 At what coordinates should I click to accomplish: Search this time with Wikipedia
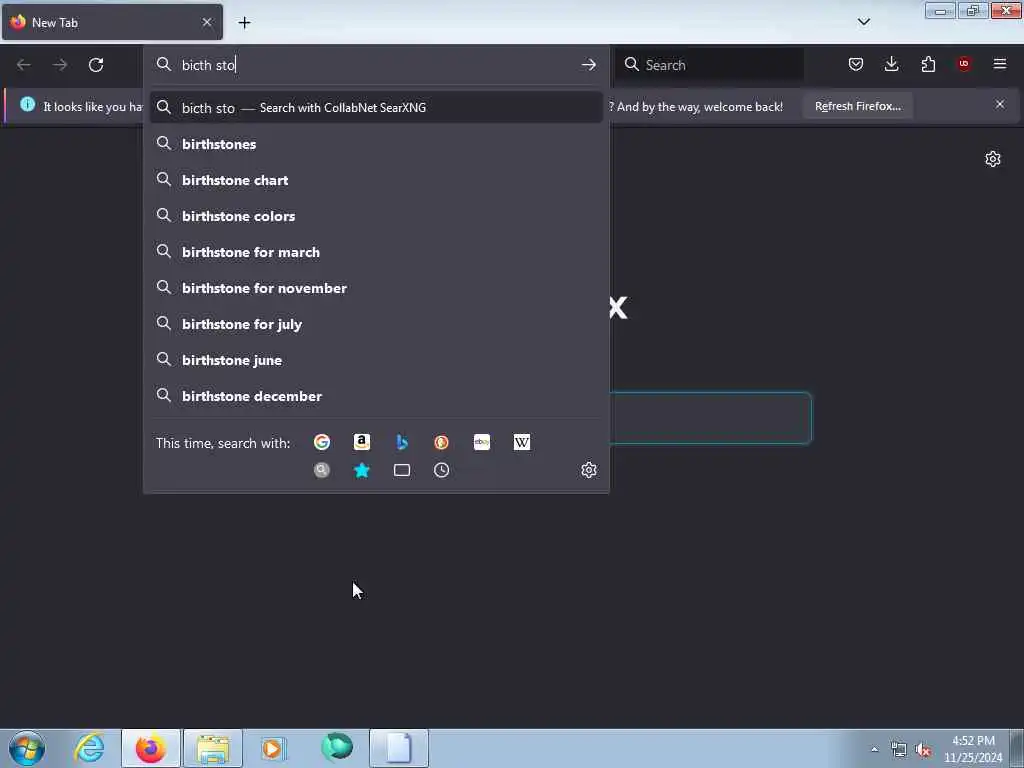point(522,442)
